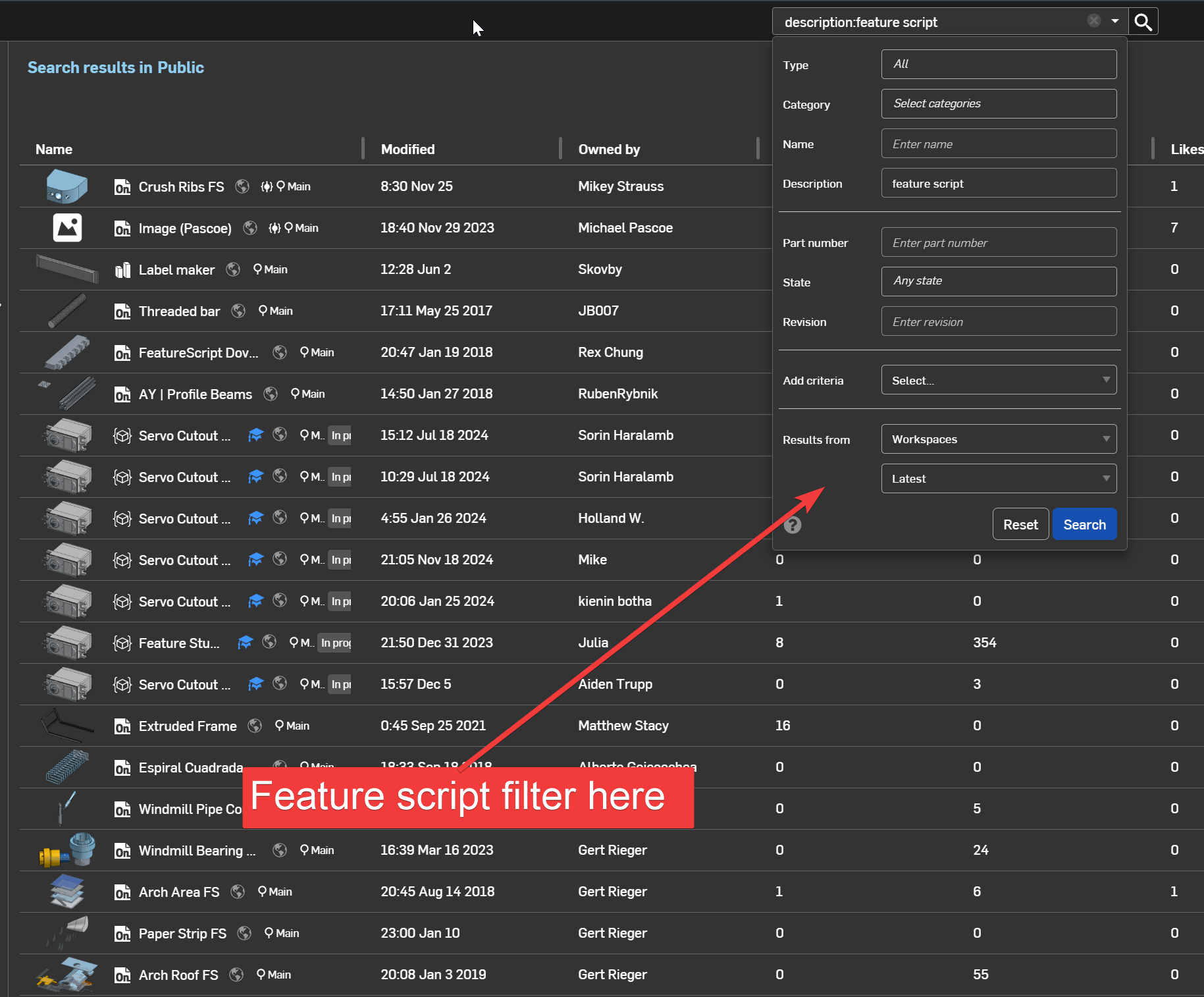This screenshot has height=997, width=1204.
Task: Click the Onshape document icon for Threaded bar
Action: pyautogui.click(x=122, y=311)
